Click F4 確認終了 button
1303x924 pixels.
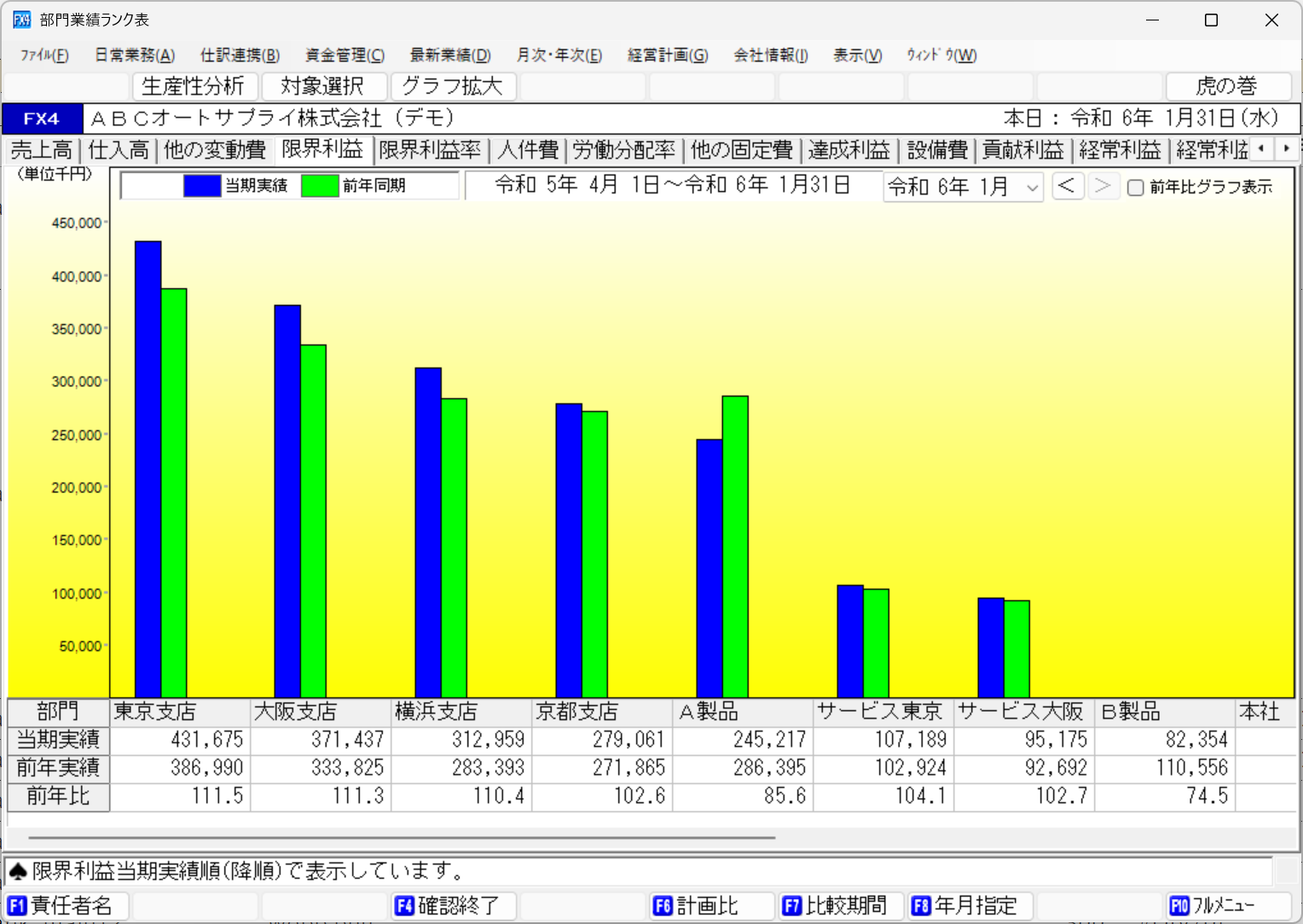tap(454, 905)
